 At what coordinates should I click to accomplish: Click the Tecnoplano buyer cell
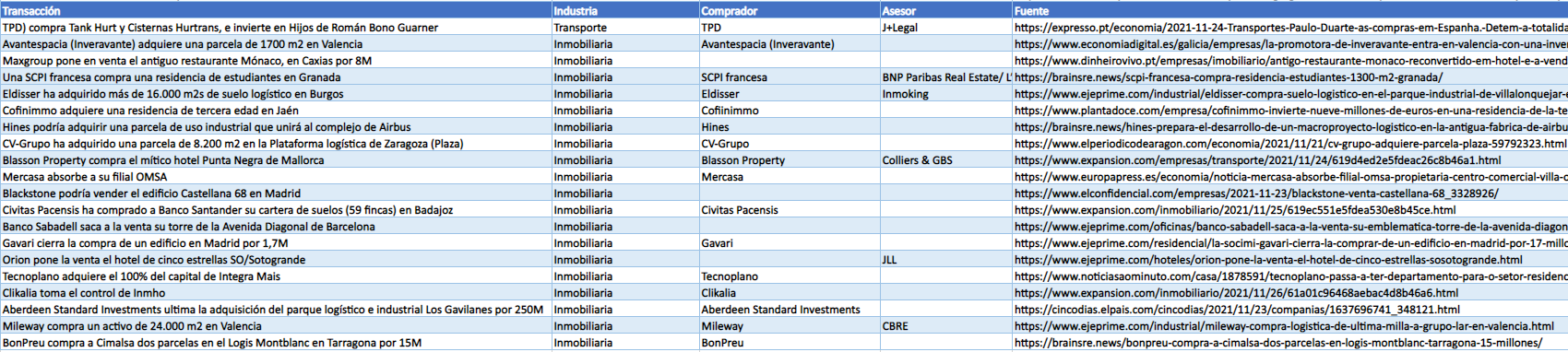[x=790, y=276]
